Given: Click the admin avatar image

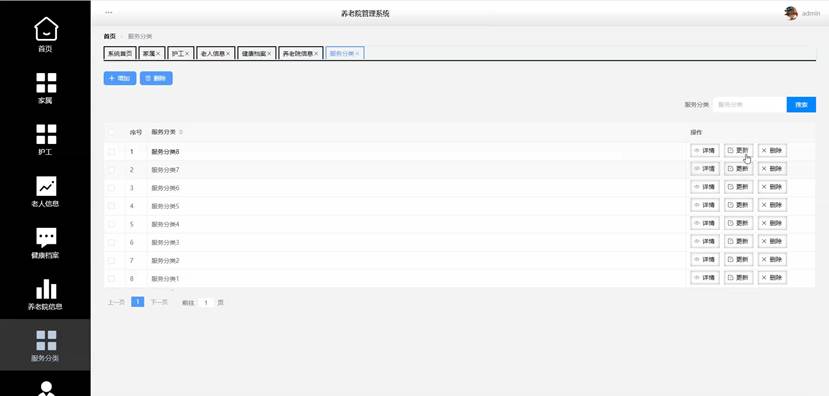Looking at the screenshot, I should point(791,13).
